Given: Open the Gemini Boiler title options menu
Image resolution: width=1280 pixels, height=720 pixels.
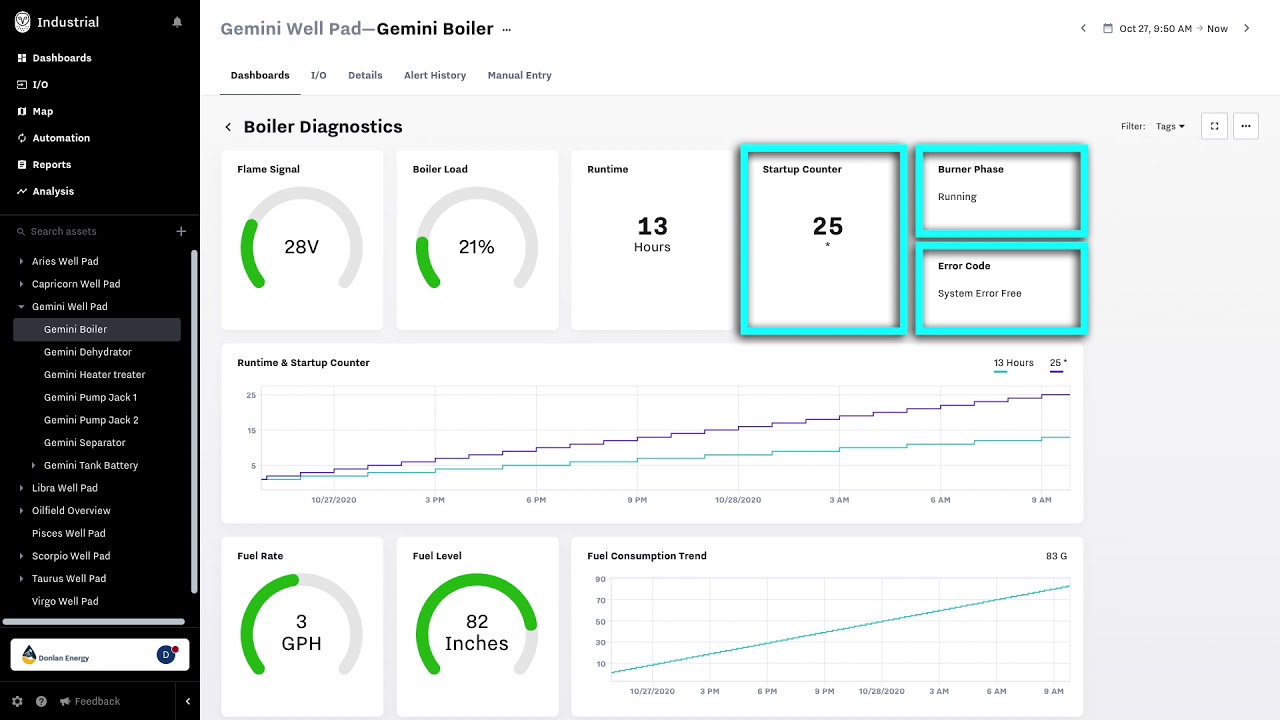Looking at the screenshot, I should pos(506,29).
